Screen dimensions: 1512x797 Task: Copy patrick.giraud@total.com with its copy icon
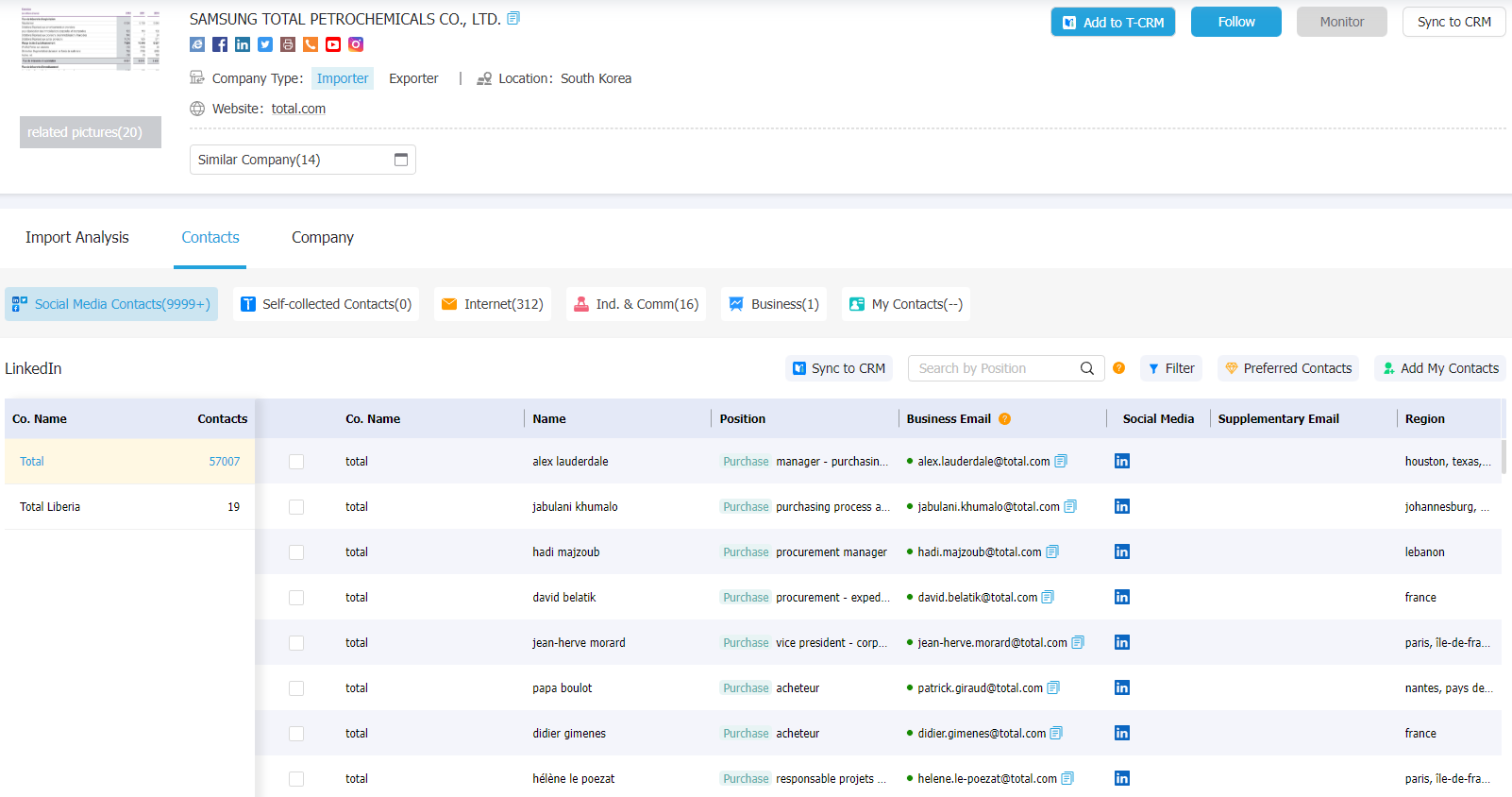tap(1053, 687)
